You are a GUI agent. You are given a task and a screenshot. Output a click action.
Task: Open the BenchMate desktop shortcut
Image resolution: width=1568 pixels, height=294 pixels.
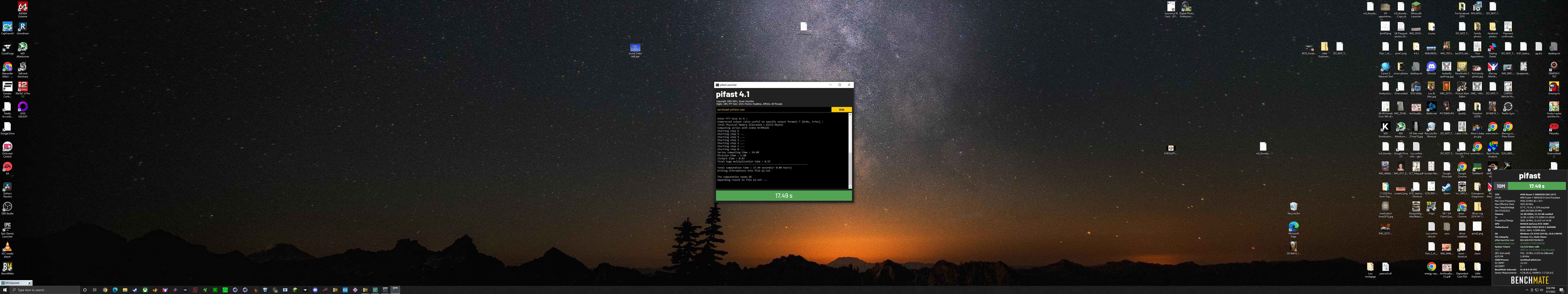pos(7,268)
